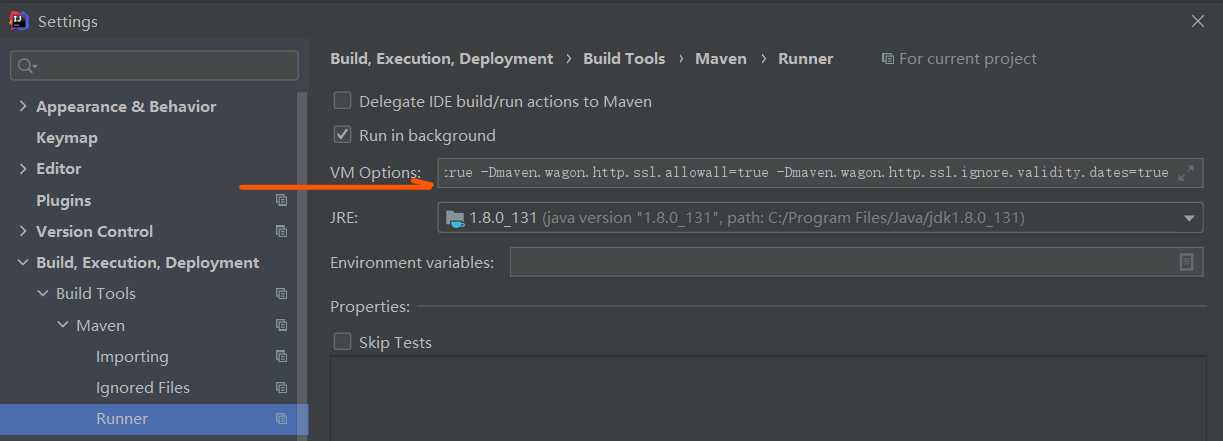Viewport: 1223px width, 441px height.
Task: Click Build, Execution, Deployment breadcrumb
Action: click(x=441, y=59)
